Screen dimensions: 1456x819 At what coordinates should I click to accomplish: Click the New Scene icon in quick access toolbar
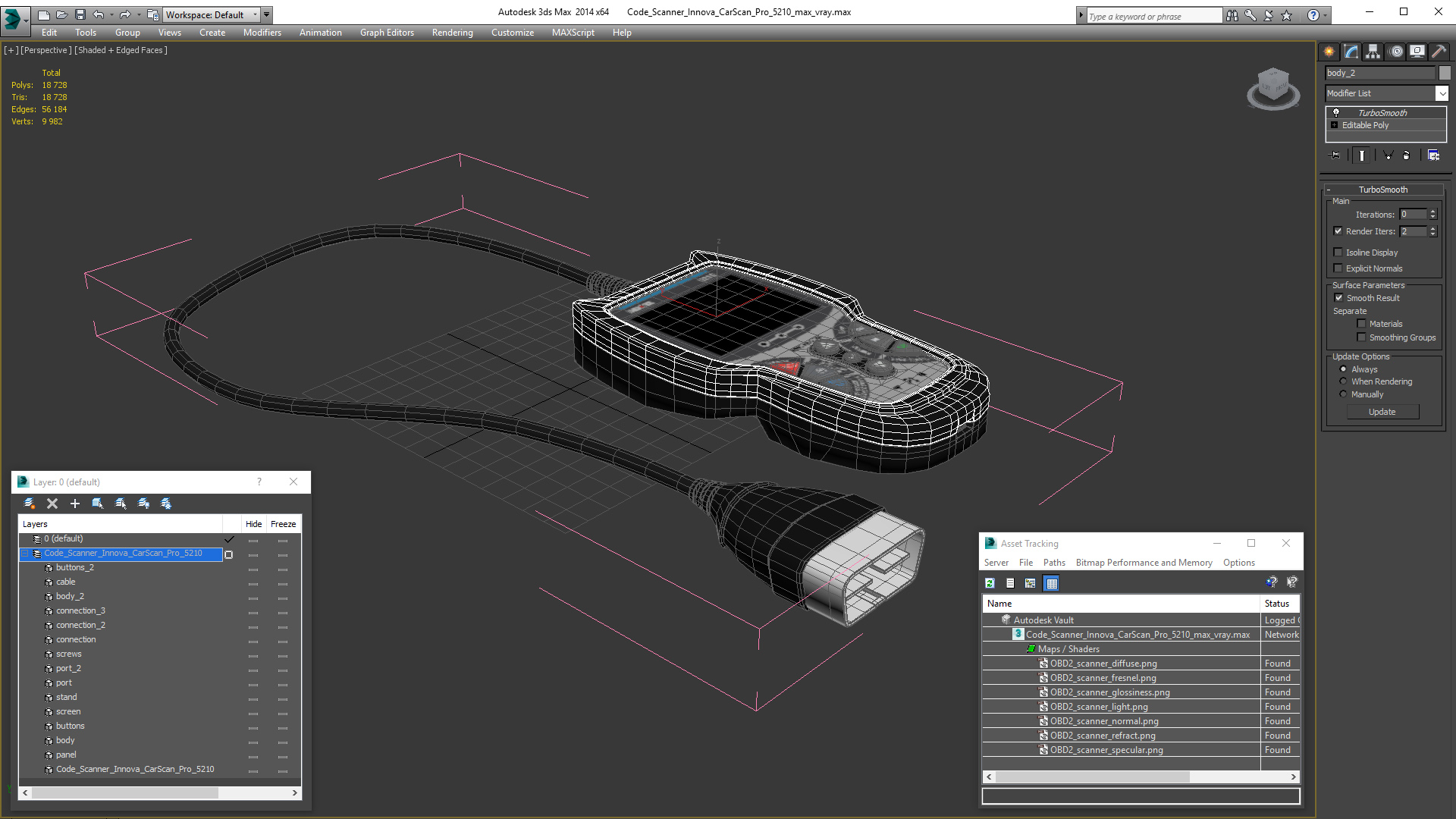pyautogui.click(x=43, y=14)
